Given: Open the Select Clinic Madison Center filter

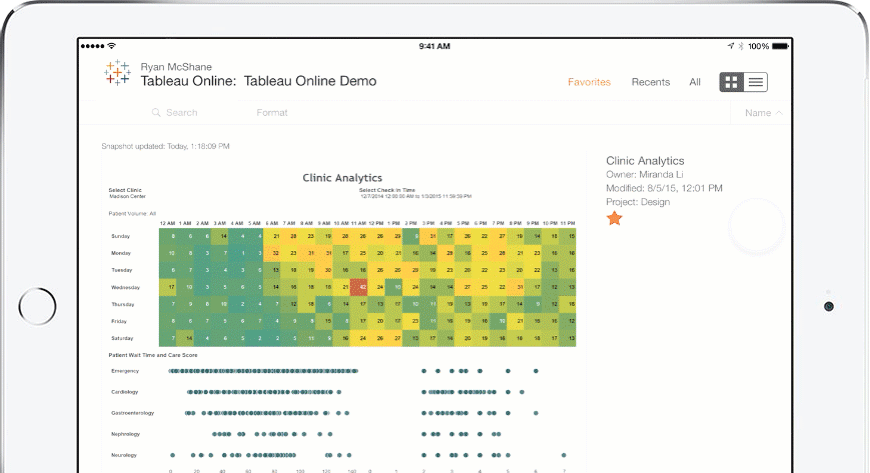Looking at the screenshot, I should [125, 193].
